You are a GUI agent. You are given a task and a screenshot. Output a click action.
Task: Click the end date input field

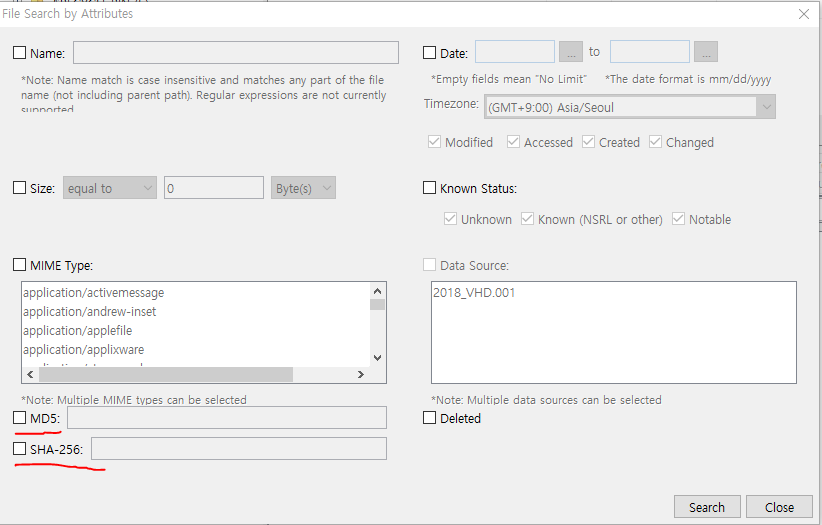click(650, 52)
